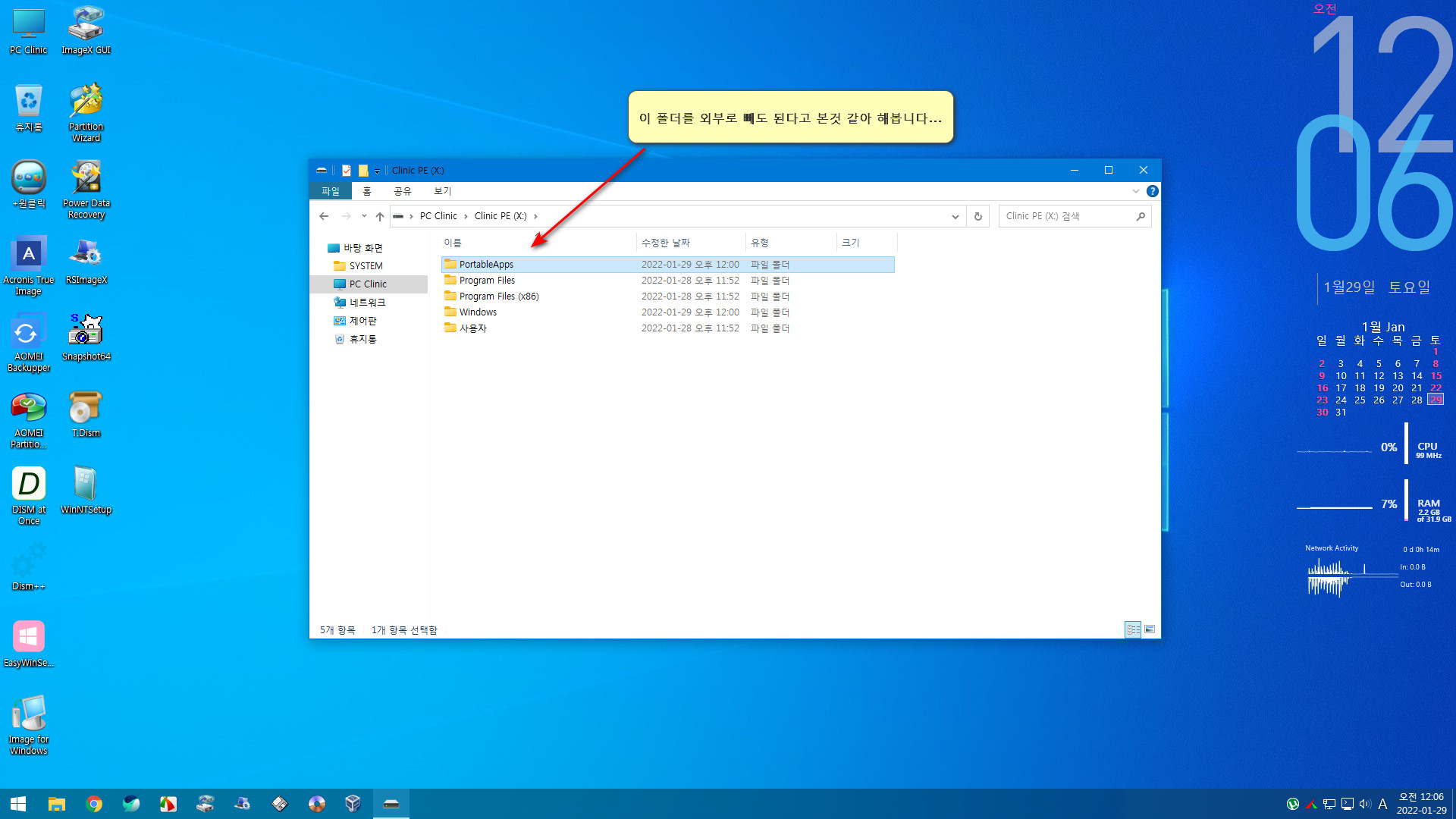Open recent locations dropdown next to forward arrow
The width and height of the screenshot is (1456, 819).
pos(364,216)
